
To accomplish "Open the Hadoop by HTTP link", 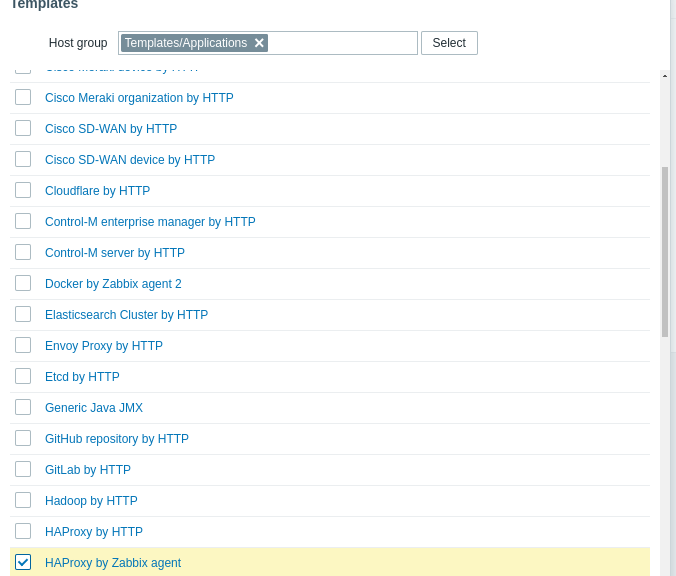I will pos(91,501).
